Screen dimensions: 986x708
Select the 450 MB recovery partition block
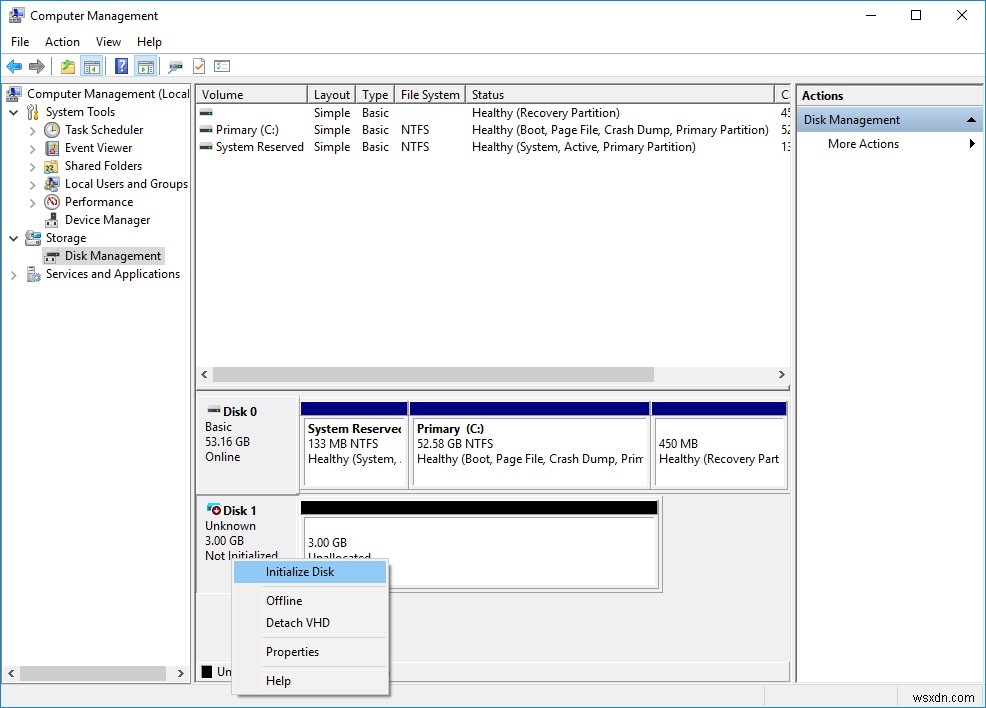click(719, 445)
